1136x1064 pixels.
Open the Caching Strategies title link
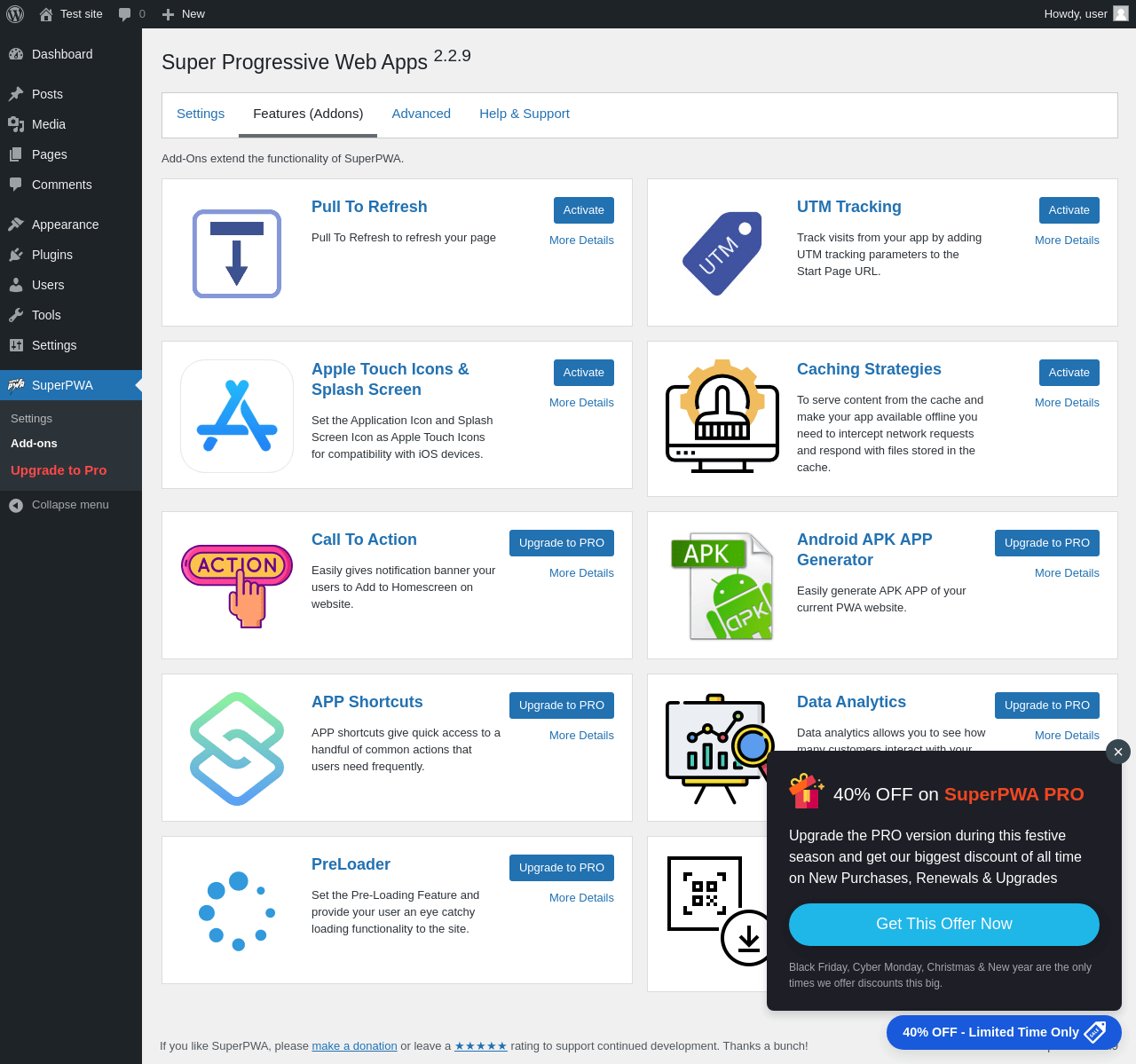(x=869, y=369)
